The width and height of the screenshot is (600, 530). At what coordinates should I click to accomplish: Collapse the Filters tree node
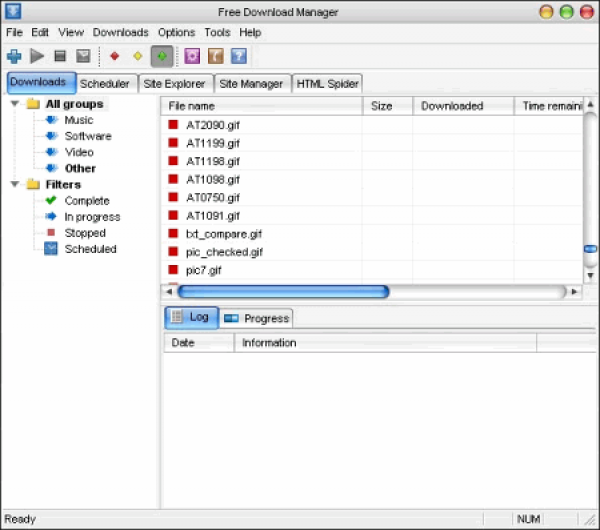coord(15,184)
